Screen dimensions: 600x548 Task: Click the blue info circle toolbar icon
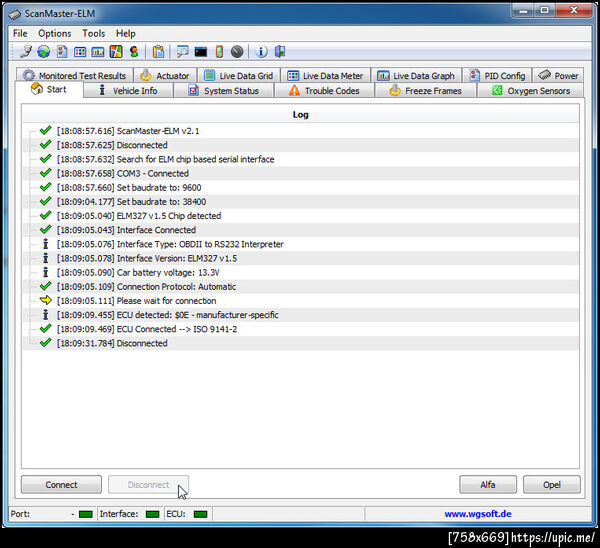pyautogui.click(x=261, y=51)
